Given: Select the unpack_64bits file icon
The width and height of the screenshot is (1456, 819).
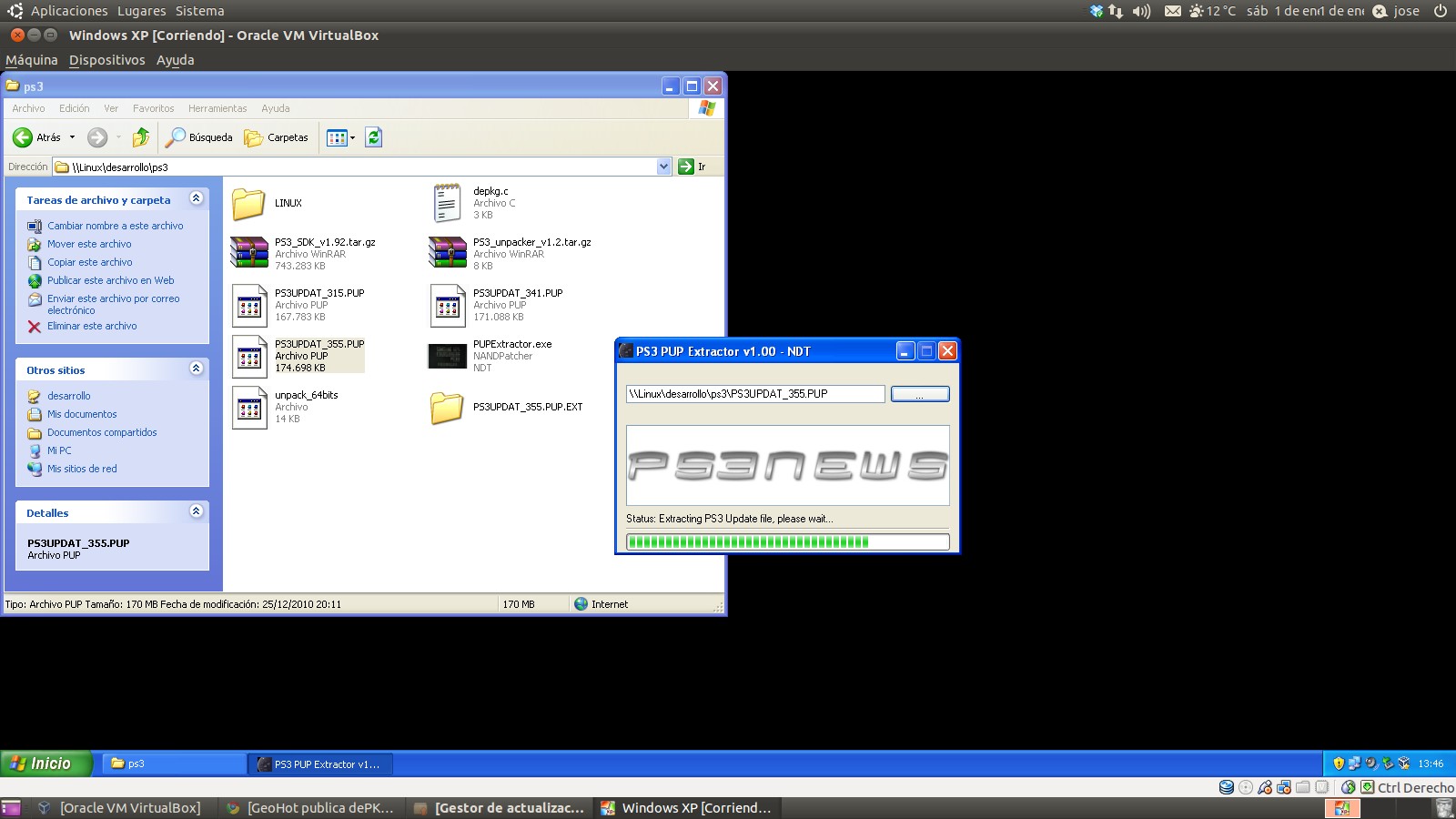Looking at the screenshot, I should click(248, 407).
